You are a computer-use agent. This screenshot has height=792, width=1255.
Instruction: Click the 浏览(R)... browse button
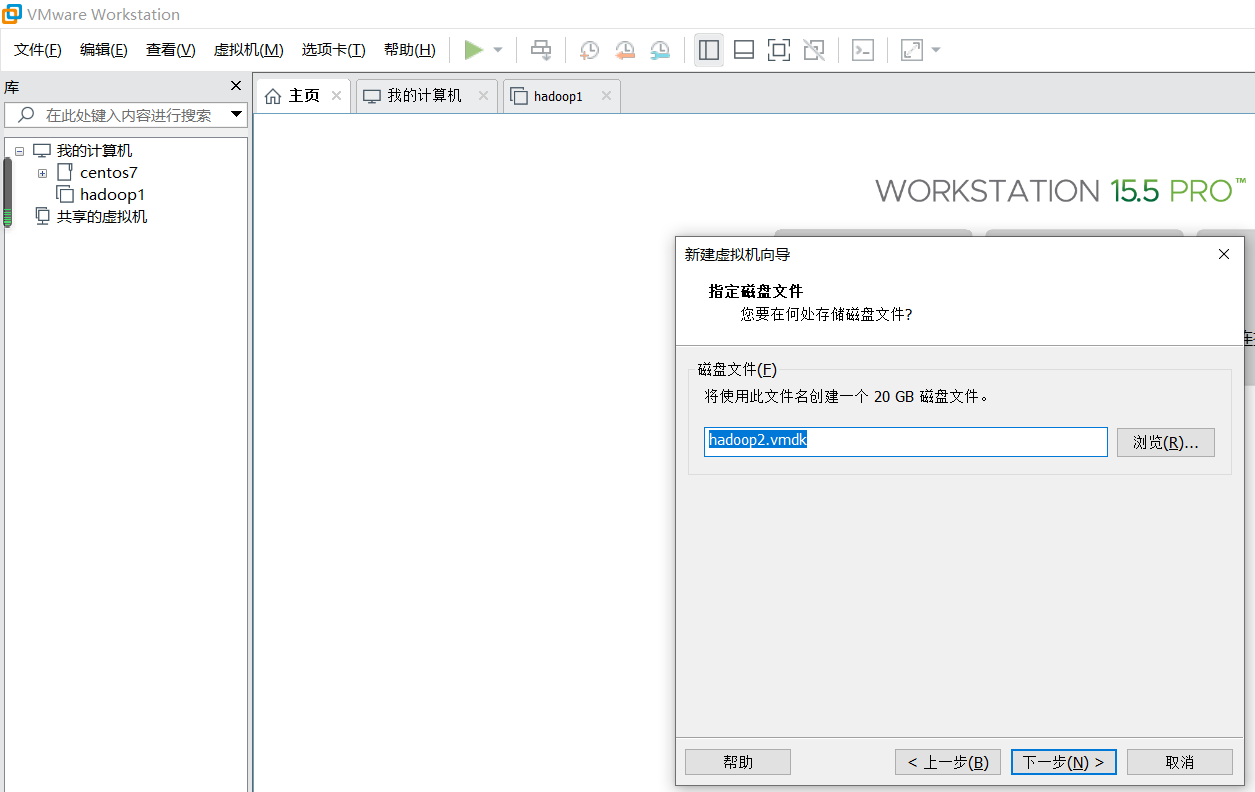(1166, 442)
